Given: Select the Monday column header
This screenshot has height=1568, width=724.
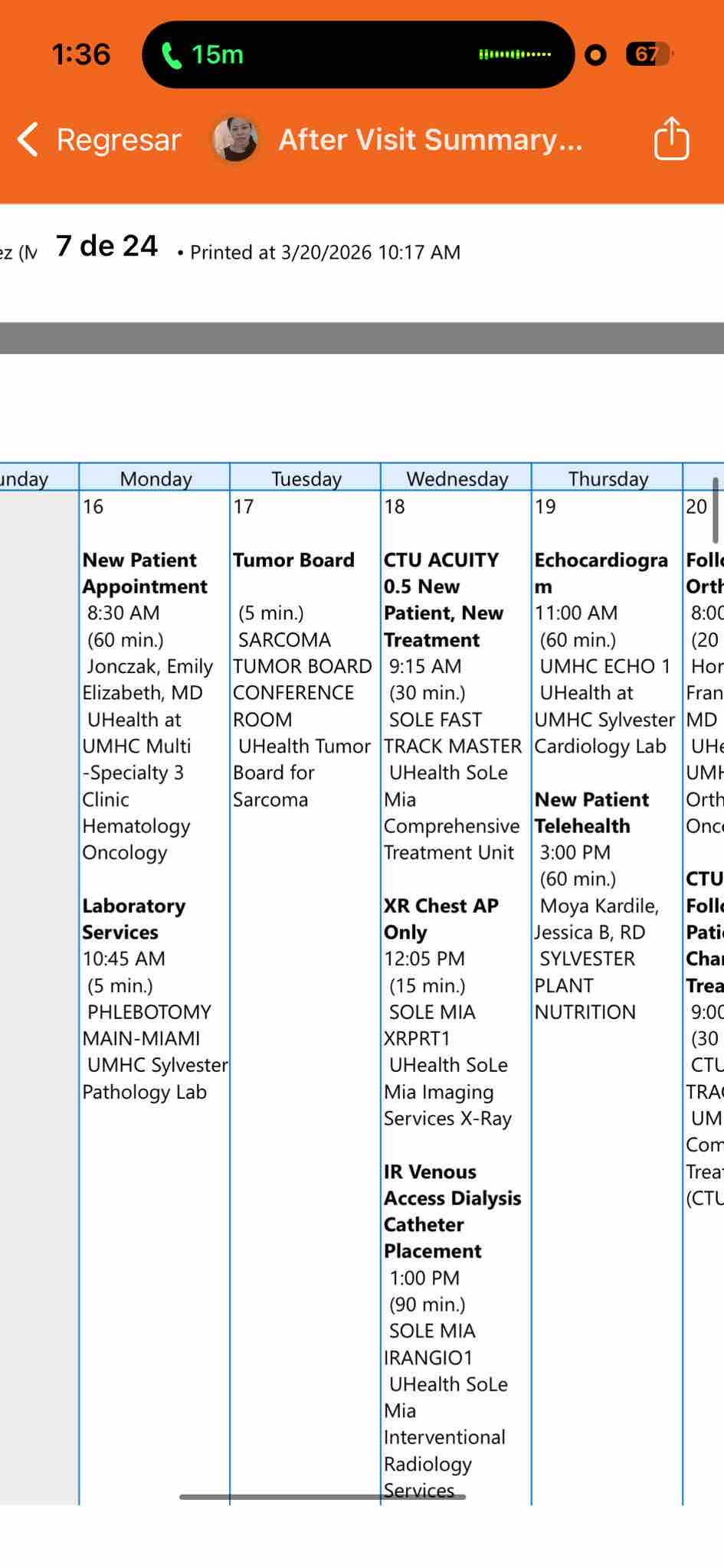Looking at the screenshot, I should 156,479.
